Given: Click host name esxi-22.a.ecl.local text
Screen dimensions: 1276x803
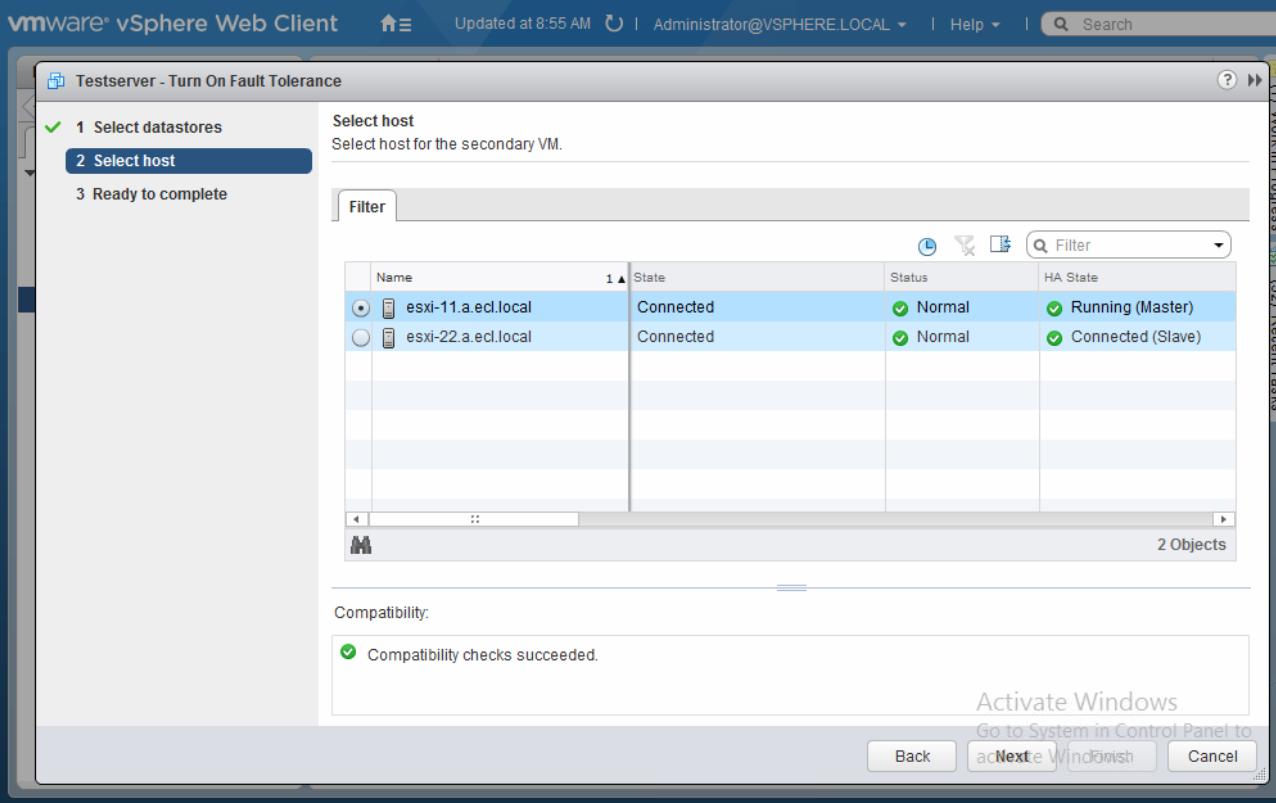Looking at the screenshot, I should pyautogui.click(x=469, y=337).
